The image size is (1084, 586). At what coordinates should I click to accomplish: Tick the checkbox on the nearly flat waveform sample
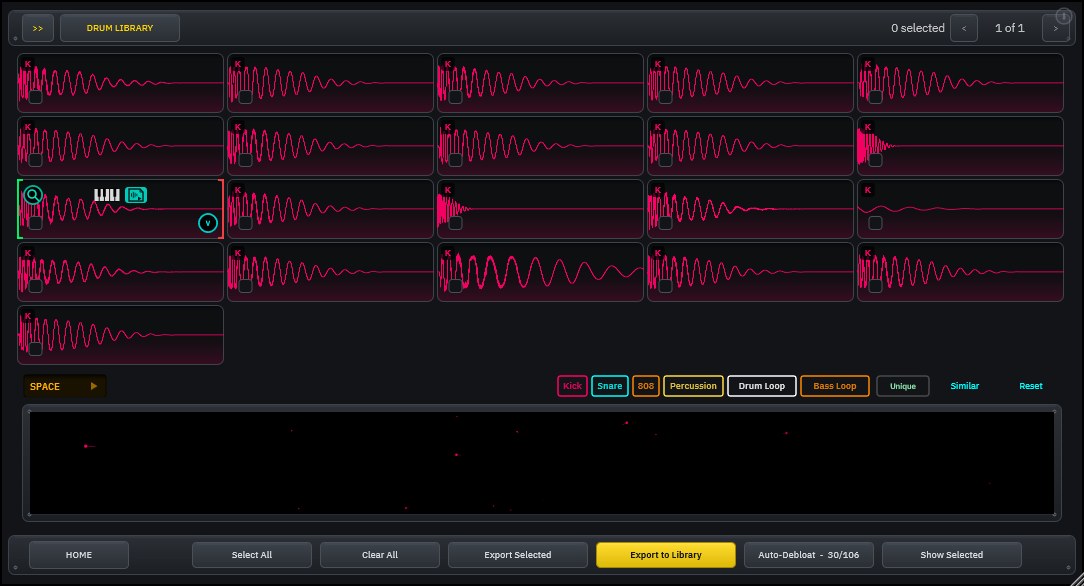[875, 223]
